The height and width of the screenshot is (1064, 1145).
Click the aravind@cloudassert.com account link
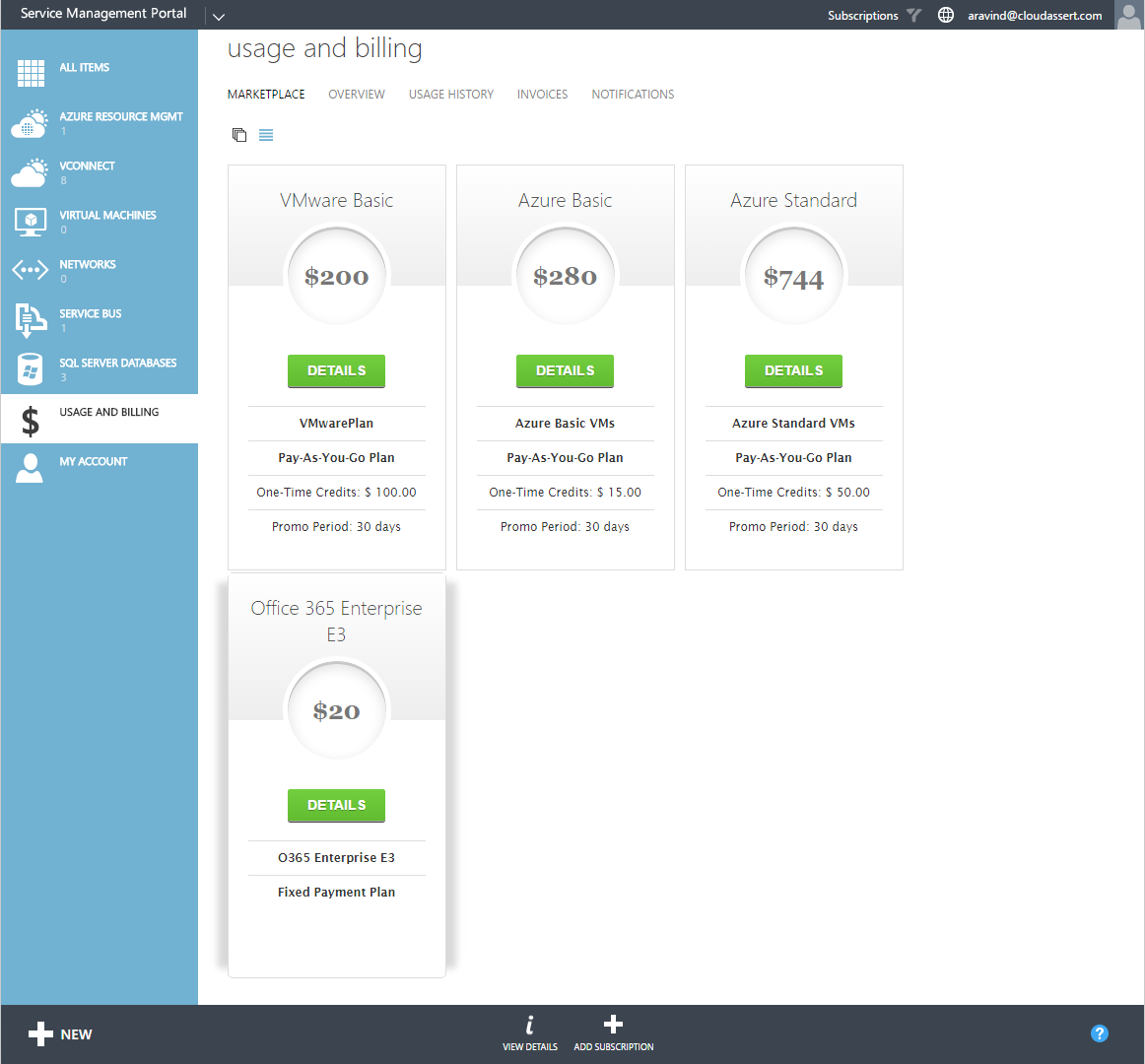point(1035,16)
